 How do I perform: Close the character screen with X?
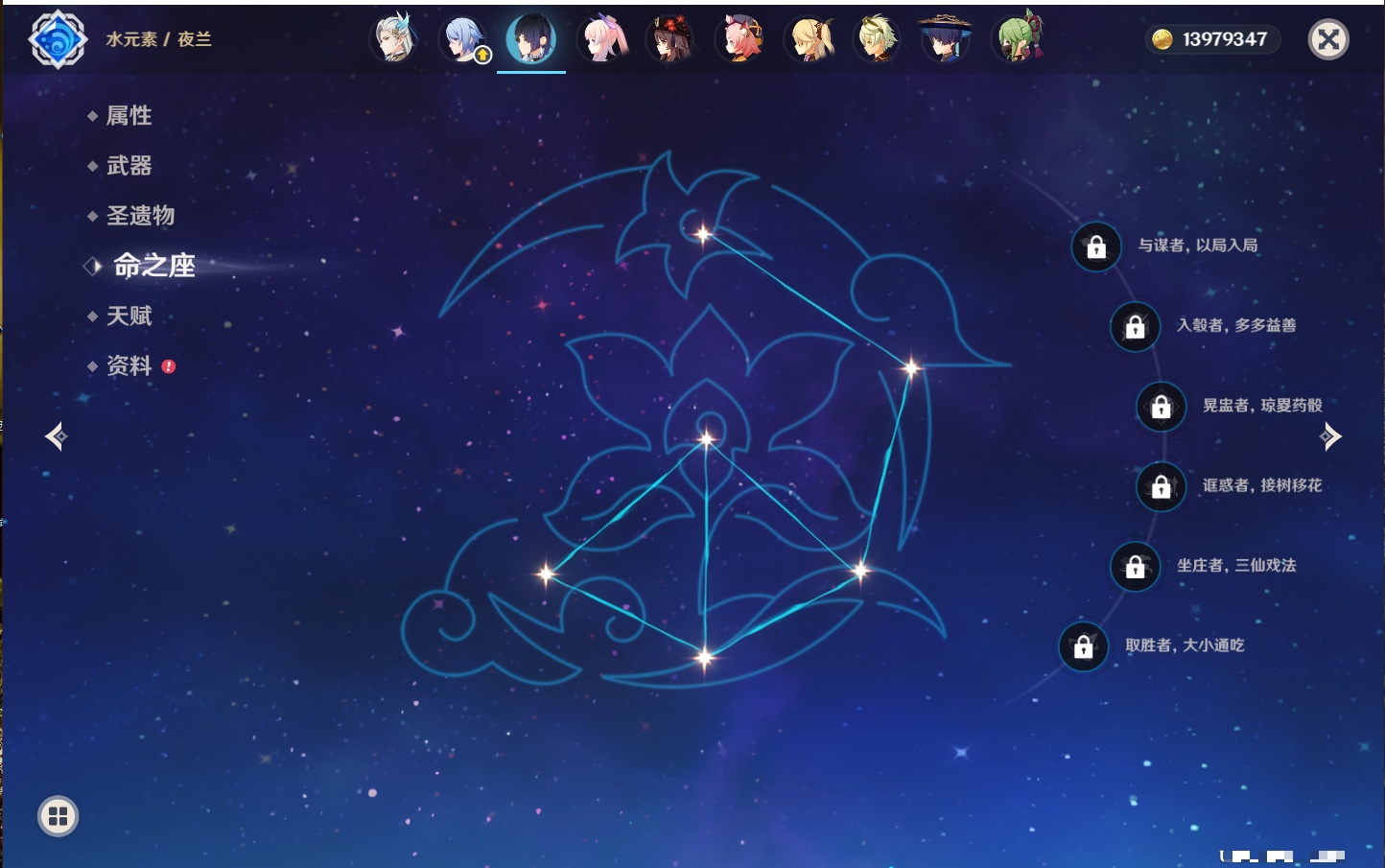[x=1328, y=39]
